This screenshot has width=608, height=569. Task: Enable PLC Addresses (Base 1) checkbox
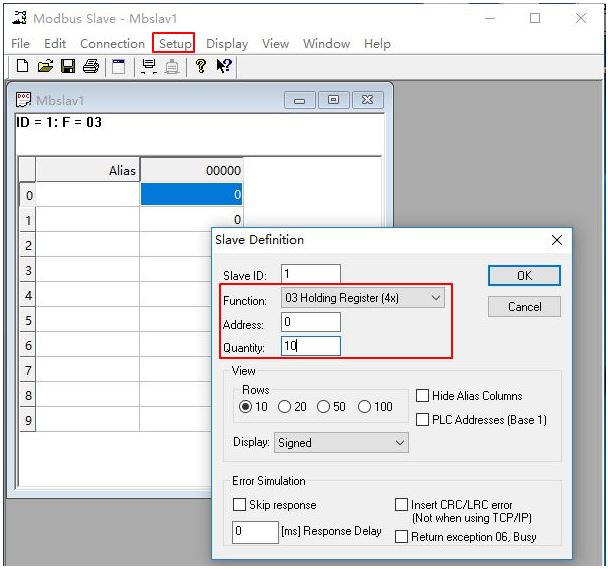[x=422, y=419]
